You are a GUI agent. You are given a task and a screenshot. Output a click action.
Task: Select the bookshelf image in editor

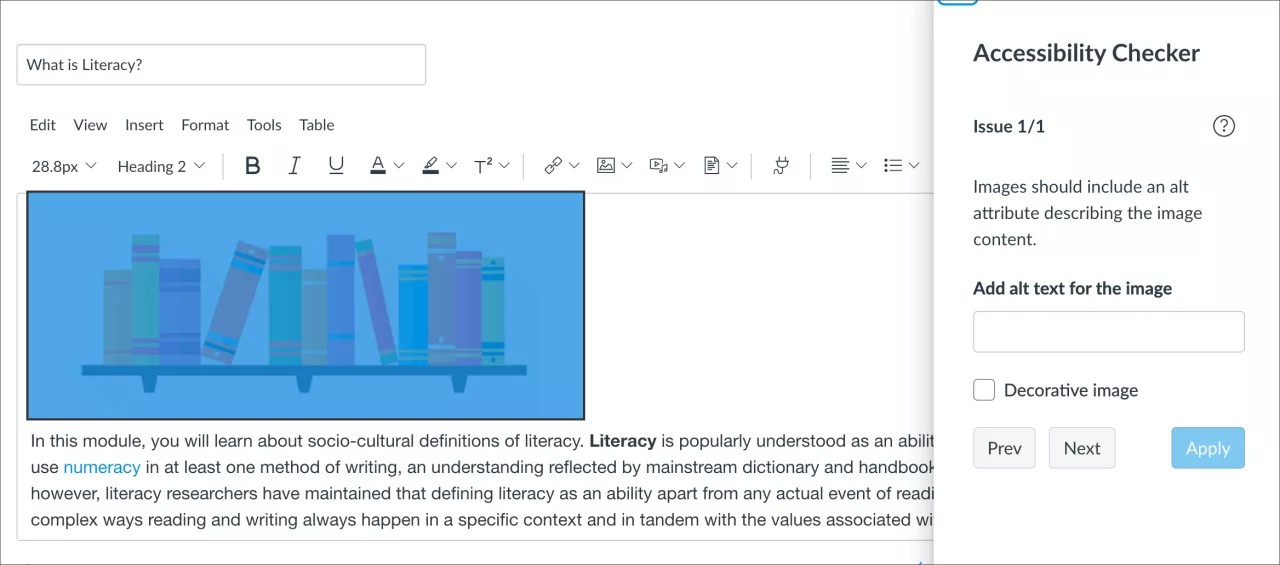tap(305, 305)
